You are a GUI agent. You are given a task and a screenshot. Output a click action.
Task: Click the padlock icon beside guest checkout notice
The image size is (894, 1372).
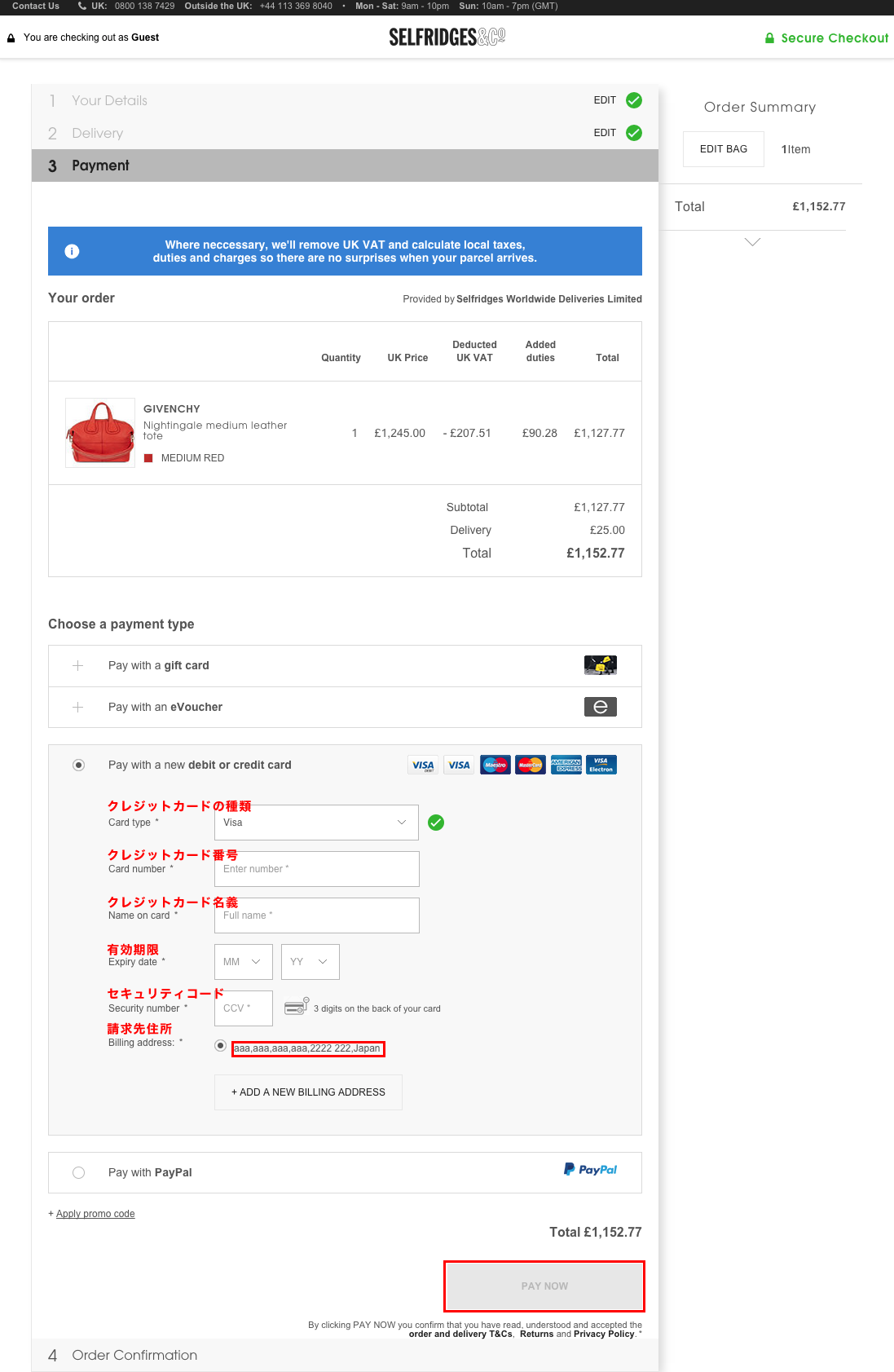coord(11,38)
